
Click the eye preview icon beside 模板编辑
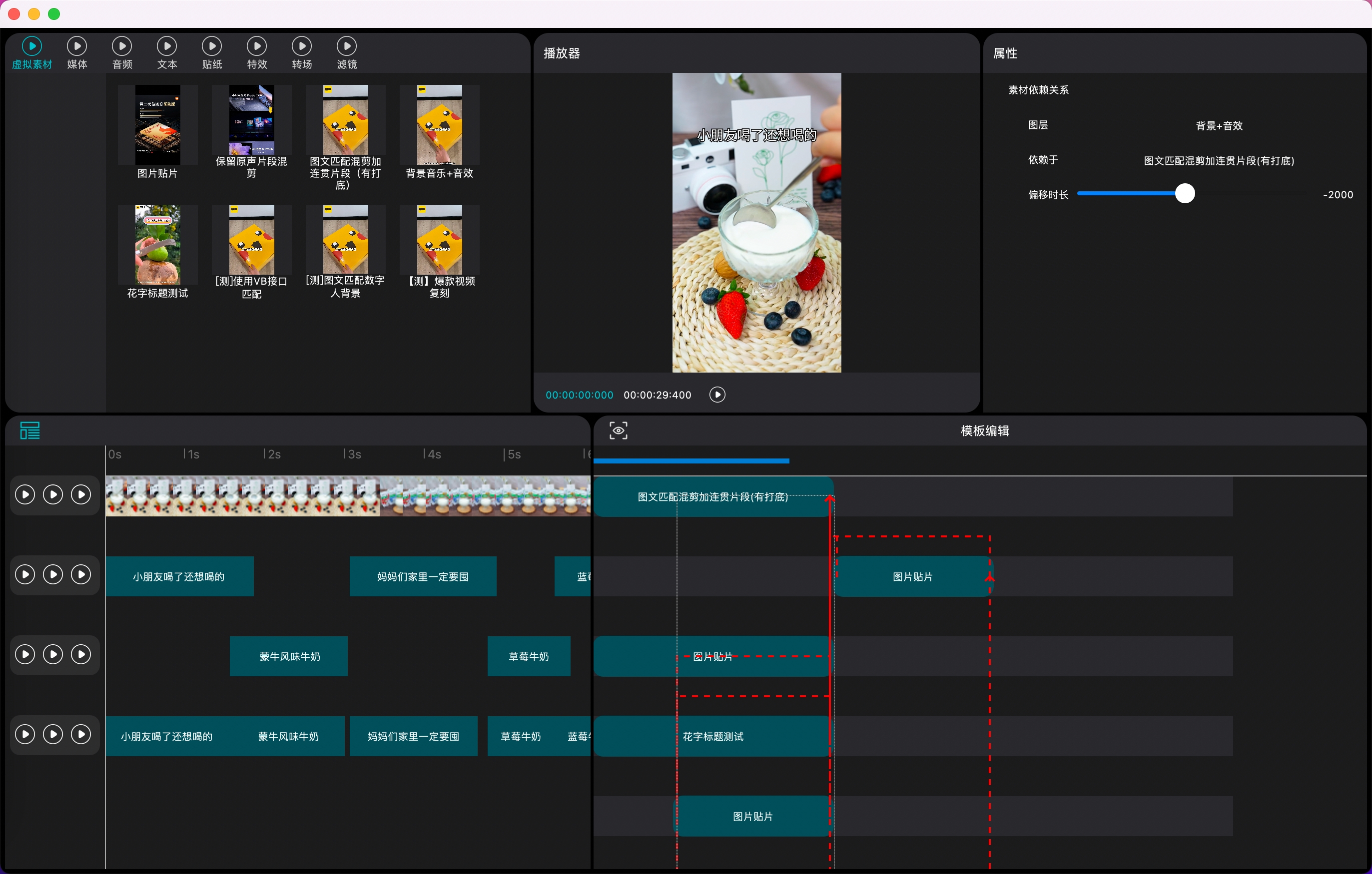618,431
